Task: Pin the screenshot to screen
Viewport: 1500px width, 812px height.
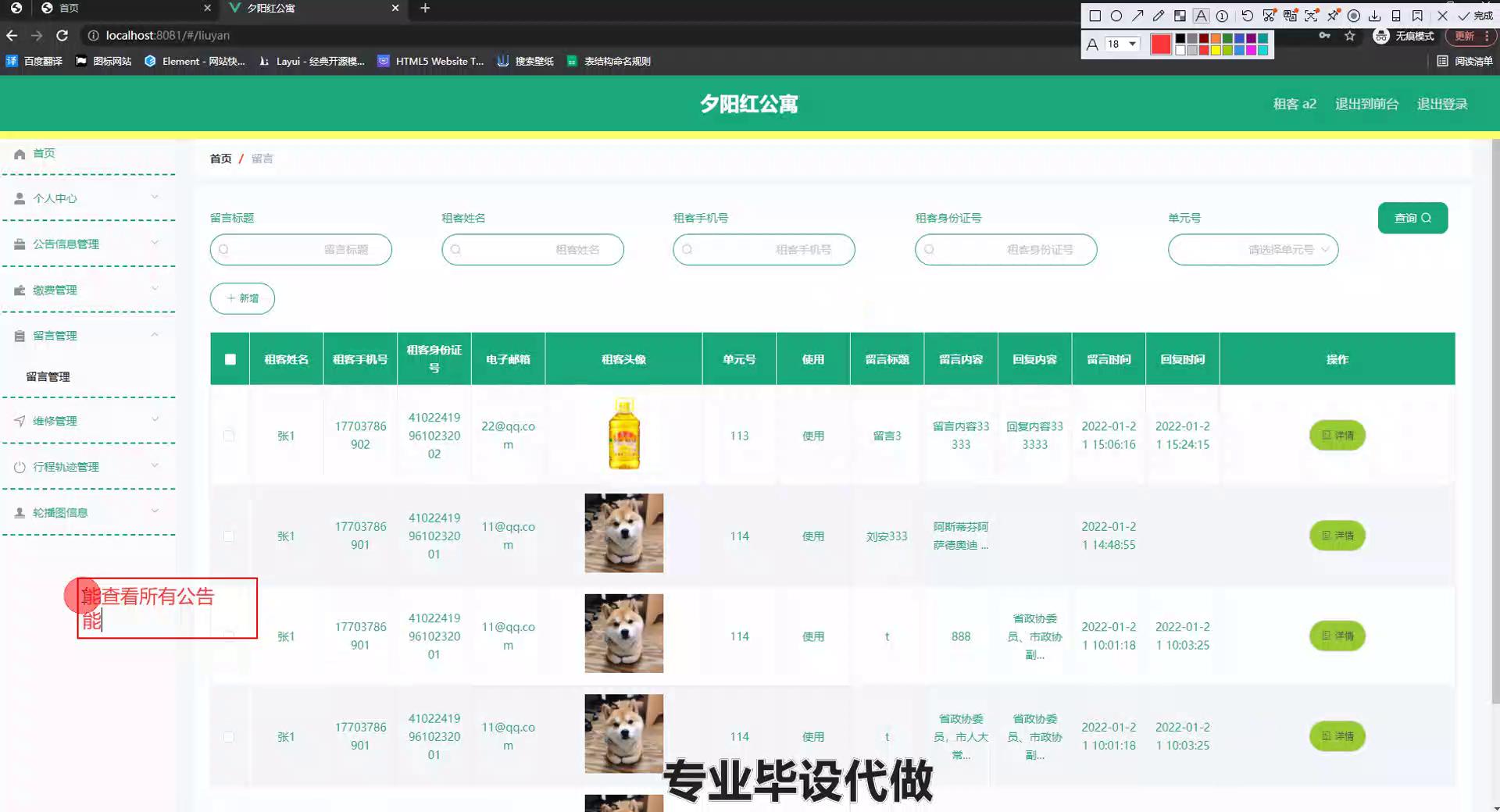Action: coord(1333,16)
